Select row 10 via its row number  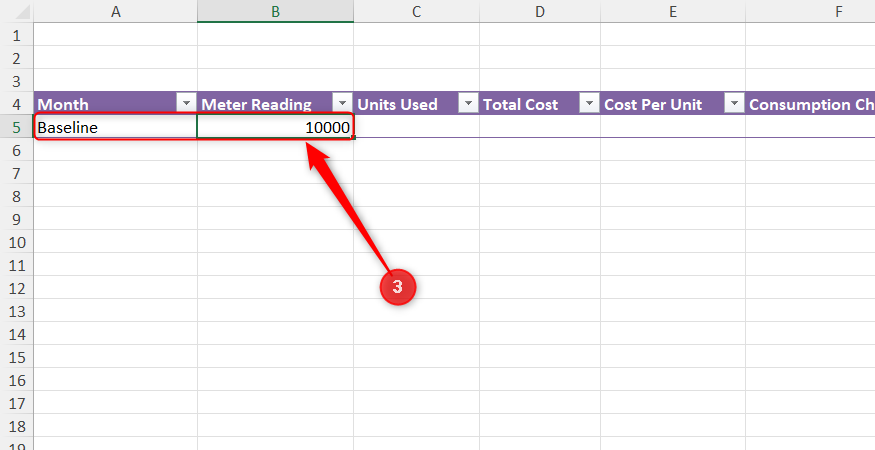(x=17, y=242)
